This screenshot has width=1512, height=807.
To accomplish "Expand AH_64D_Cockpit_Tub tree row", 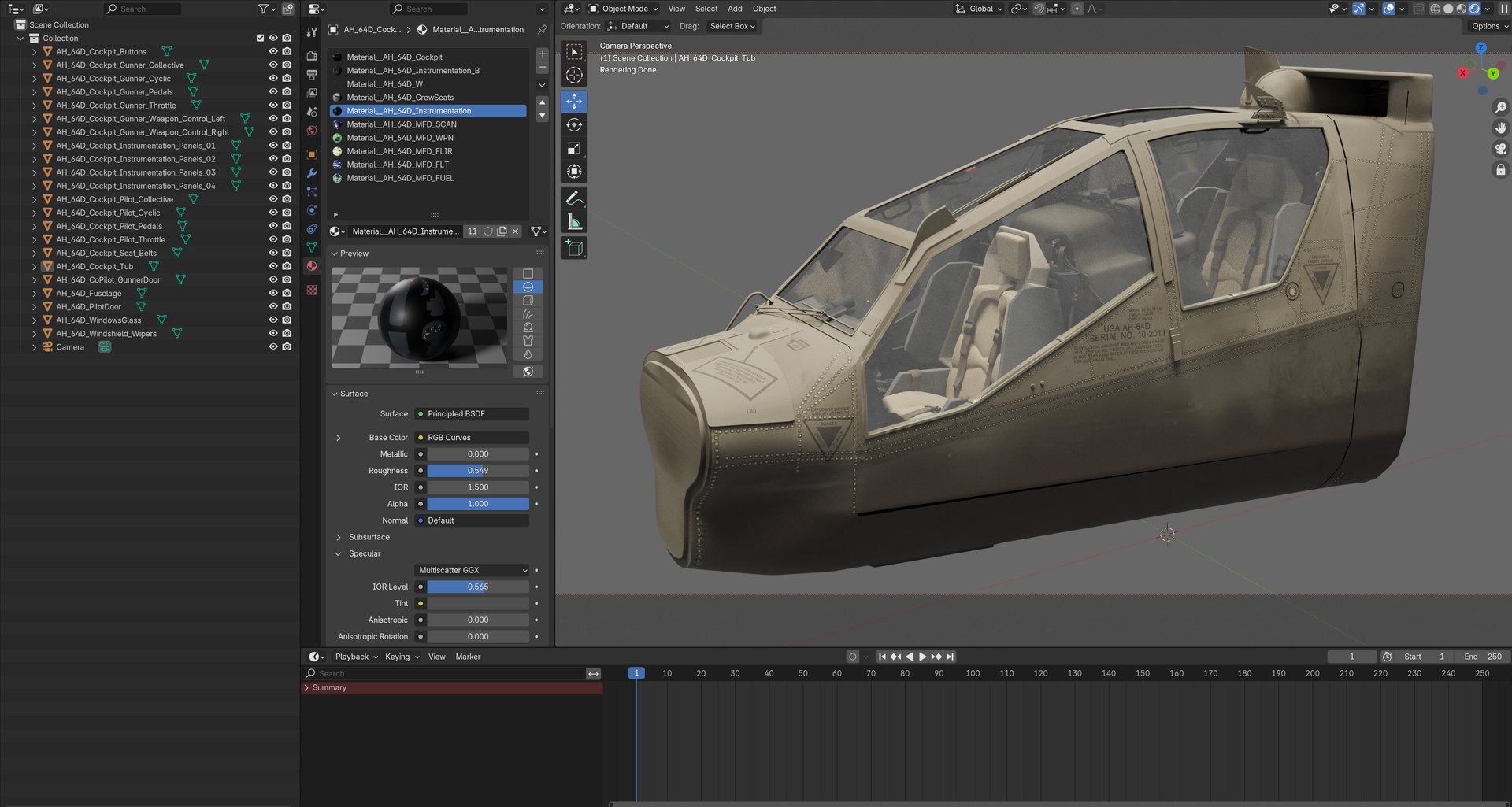I will click(x=34, y=267).
